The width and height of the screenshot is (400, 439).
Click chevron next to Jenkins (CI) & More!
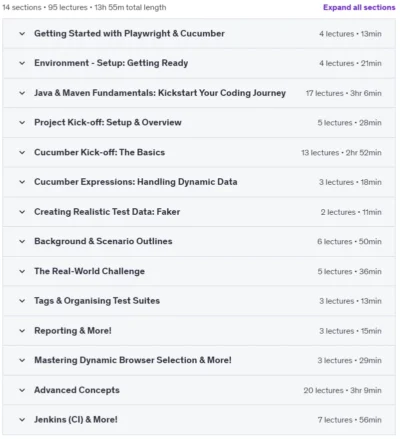point(22,420)
